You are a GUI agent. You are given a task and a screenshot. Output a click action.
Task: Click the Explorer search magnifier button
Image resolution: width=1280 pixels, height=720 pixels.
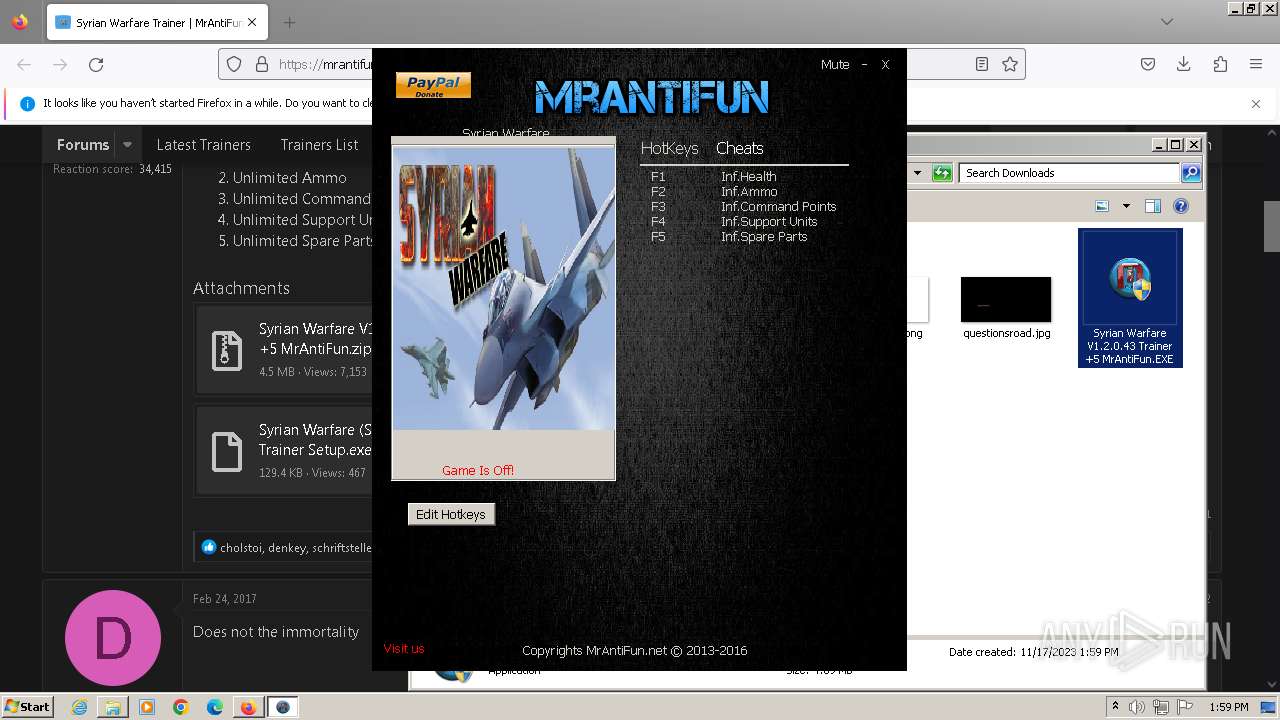coord(1190,173)
